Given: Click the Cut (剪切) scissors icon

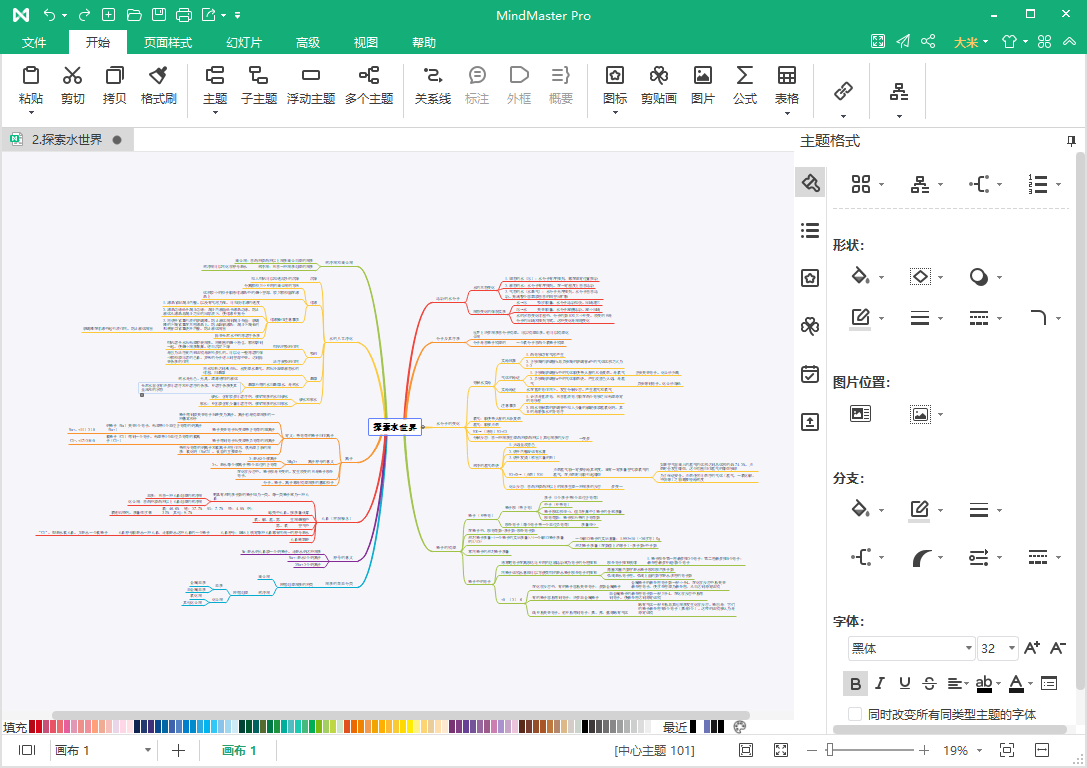Looking at the screenshot, I should 72,76.
